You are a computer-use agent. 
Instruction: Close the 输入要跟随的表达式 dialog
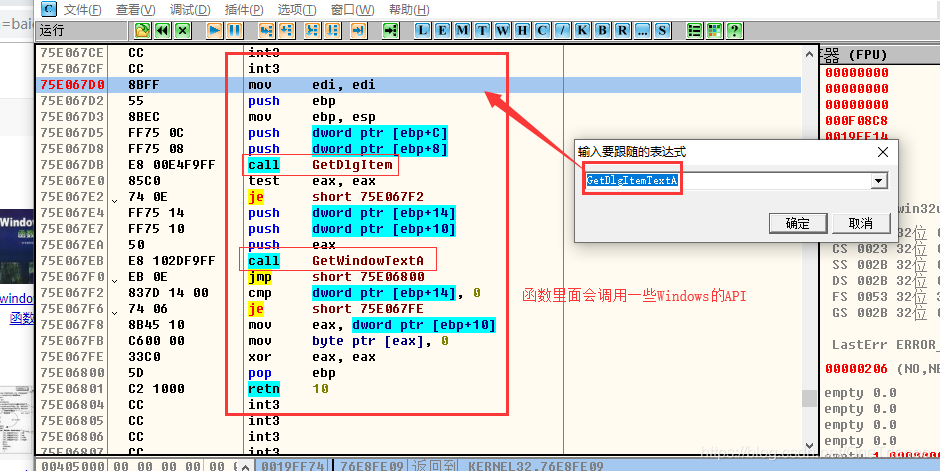click(883, 152)
